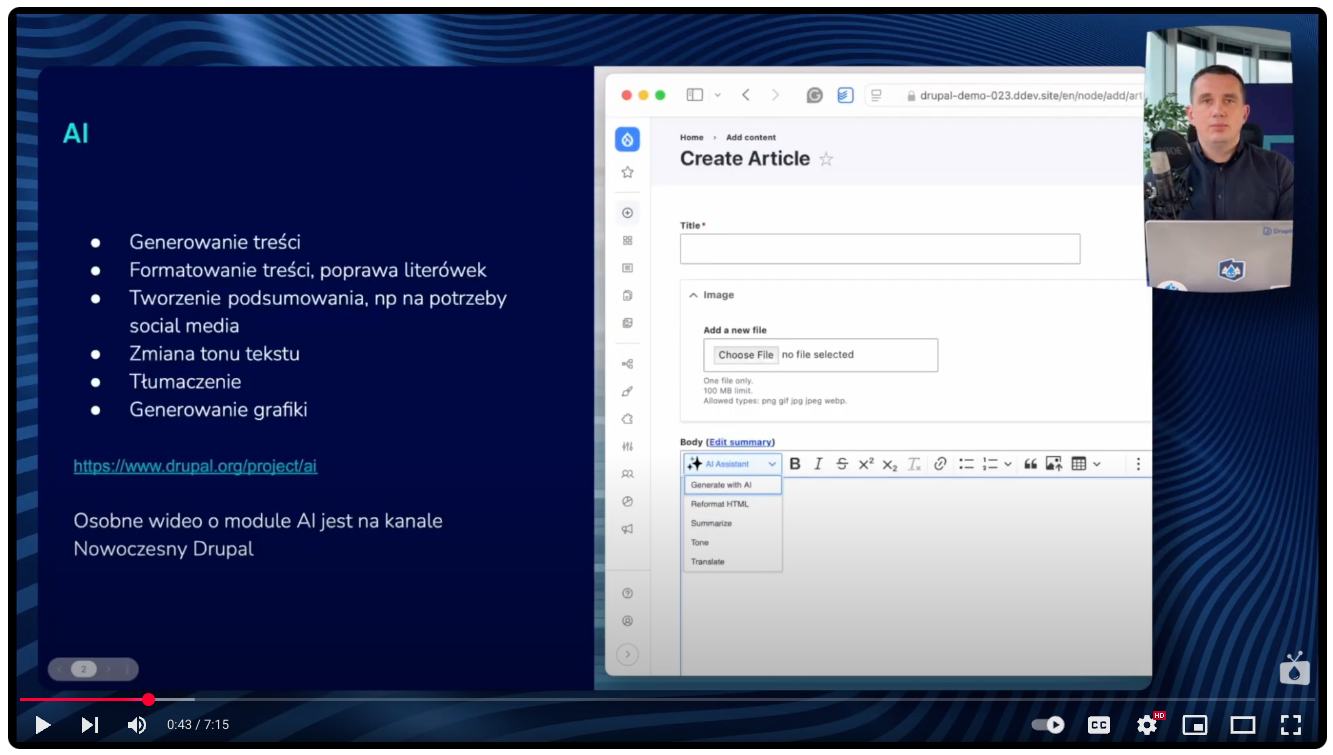The width and height of the screenshot is (1333, 755).
Task: Click the Grammarly extension icon in browser
Action: [x=815, y=95]
